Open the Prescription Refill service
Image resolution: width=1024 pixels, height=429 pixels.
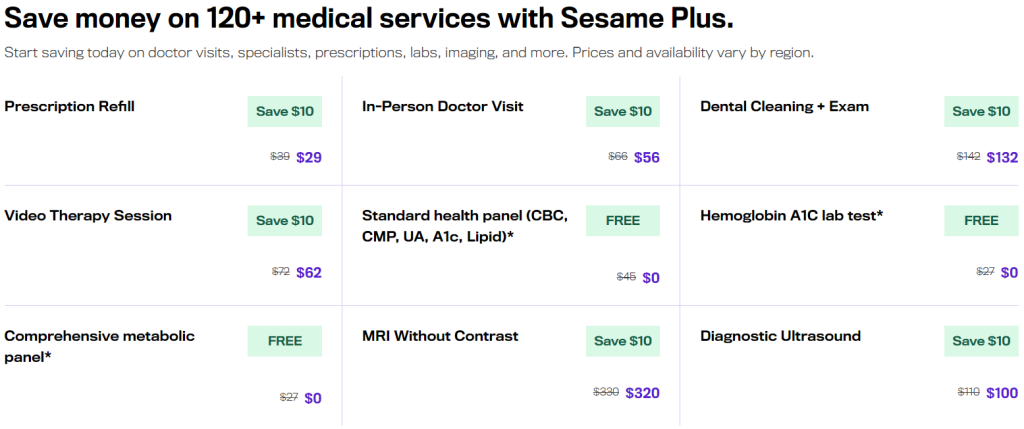click(x=70, y=106)
